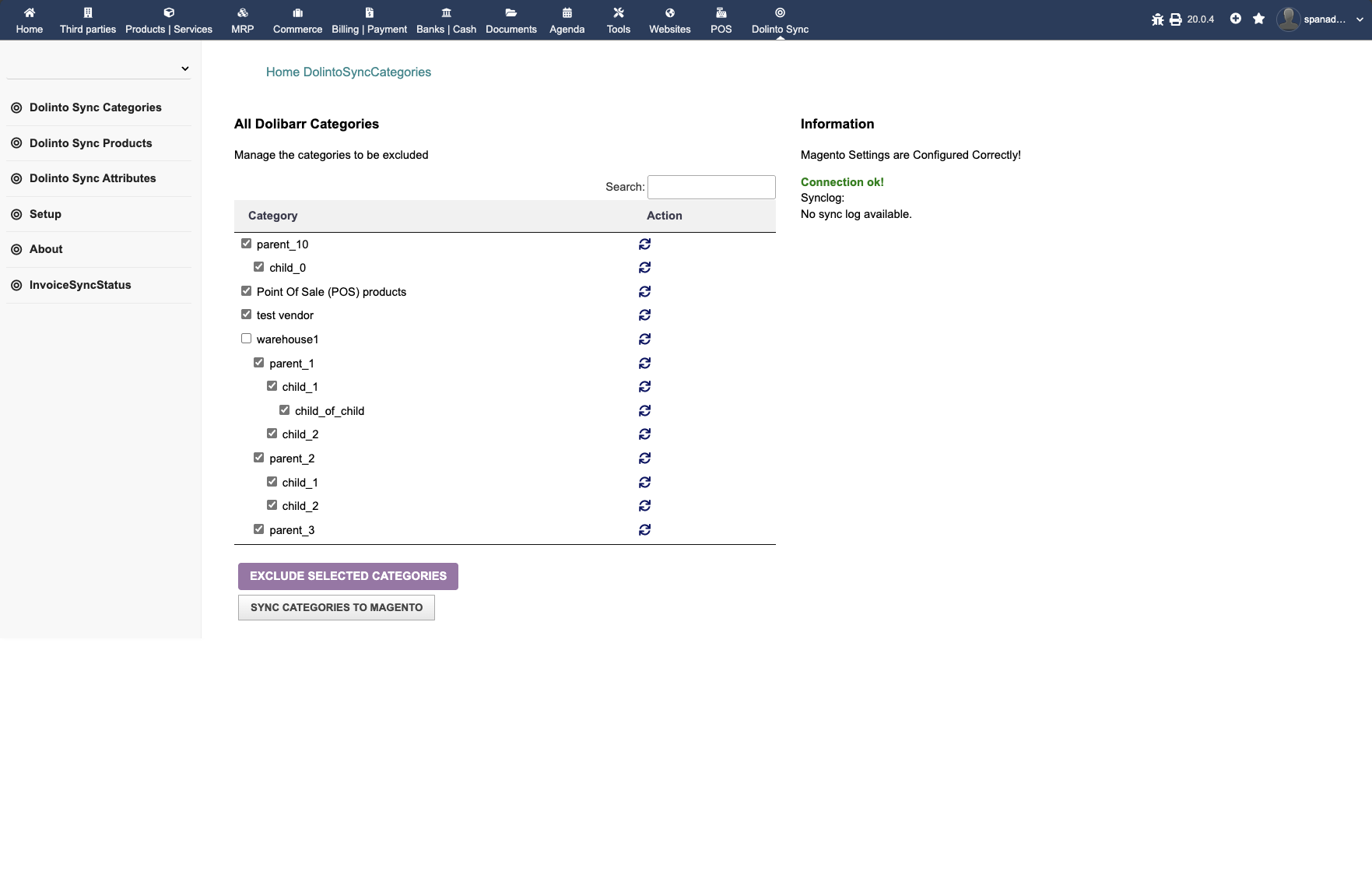Untick the child_0 checkbox
This screenshot has height=875, width=1372.
coord(259,267)
